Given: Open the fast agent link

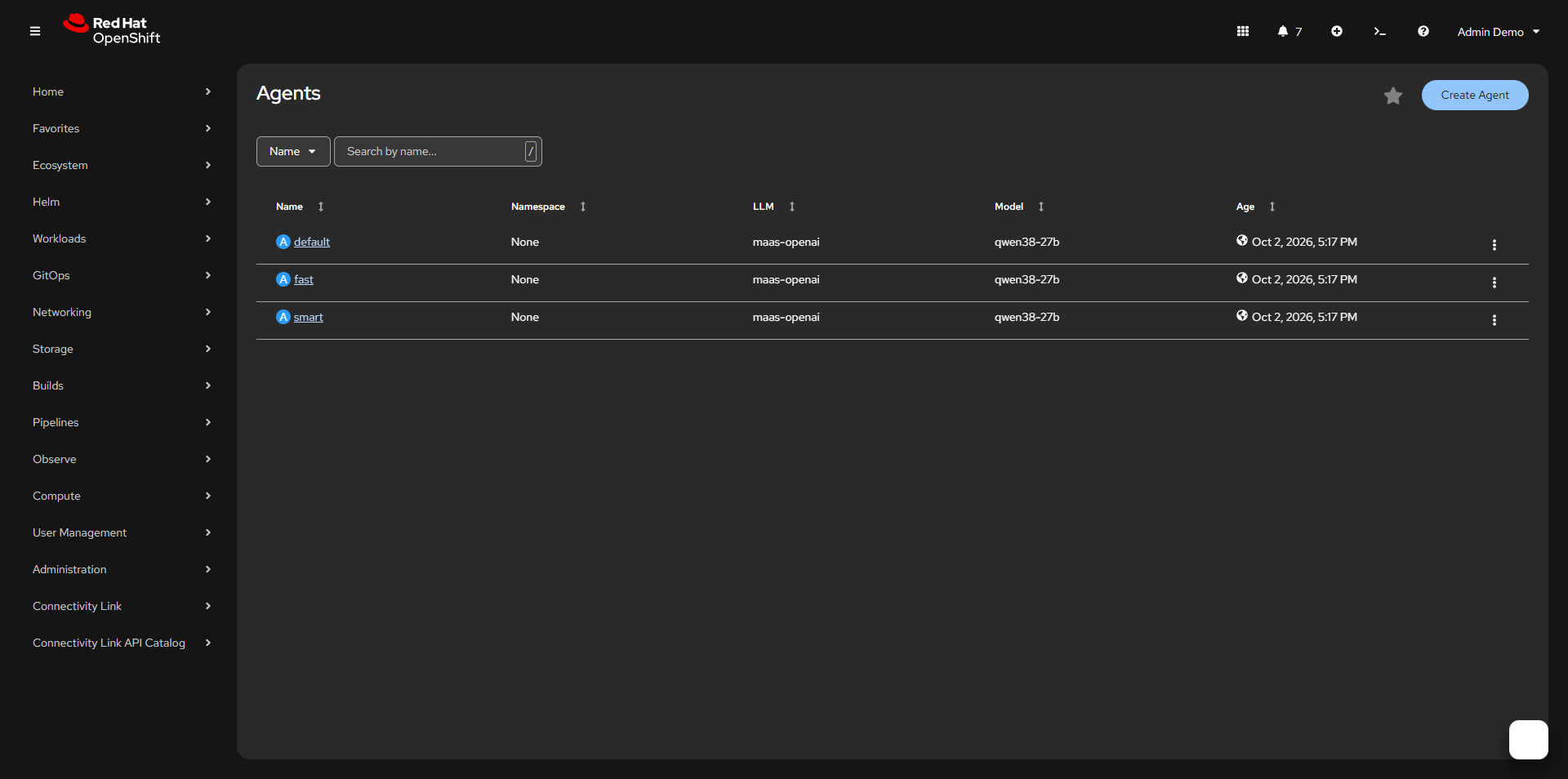Looking at the screenshot, I should [304, 279].
